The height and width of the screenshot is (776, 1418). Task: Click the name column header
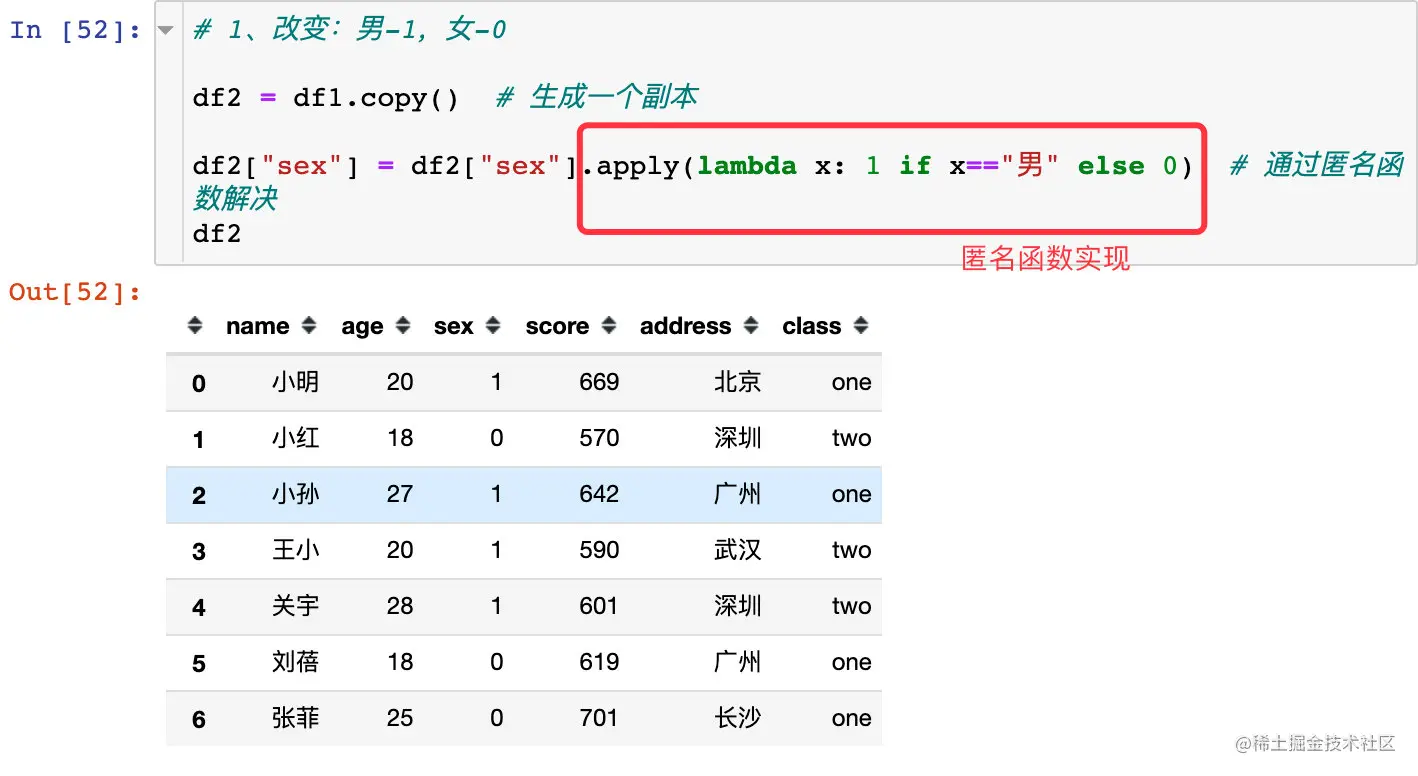257,326
